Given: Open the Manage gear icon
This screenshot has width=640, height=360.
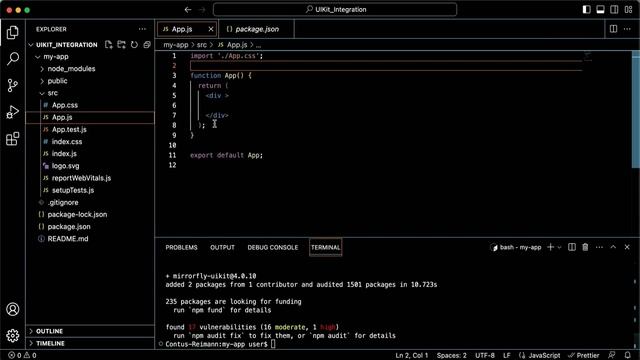Looking at the screenshot, I should [13, 336].
